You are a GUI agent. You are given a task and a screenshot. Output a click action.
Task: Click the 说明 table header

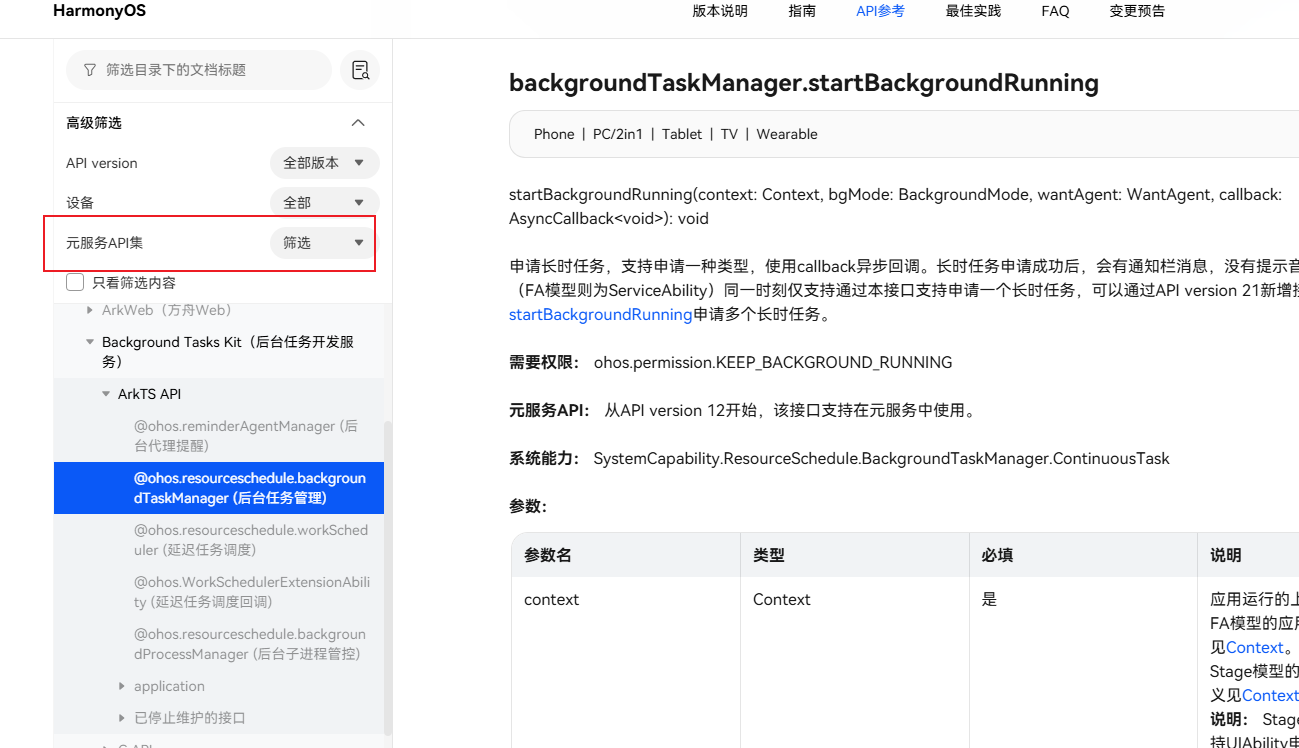1226,555
